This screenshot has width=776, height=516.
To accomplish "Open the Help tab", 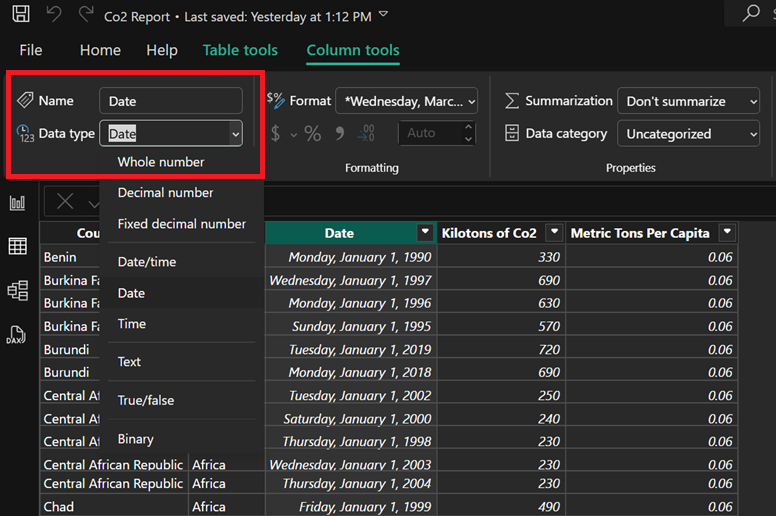I will 162,50.
